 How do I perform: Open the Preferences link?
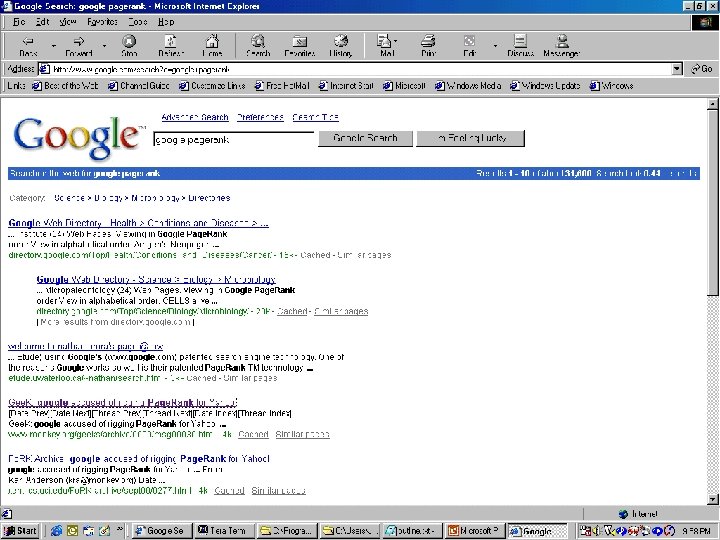click(x=260, y=117)
